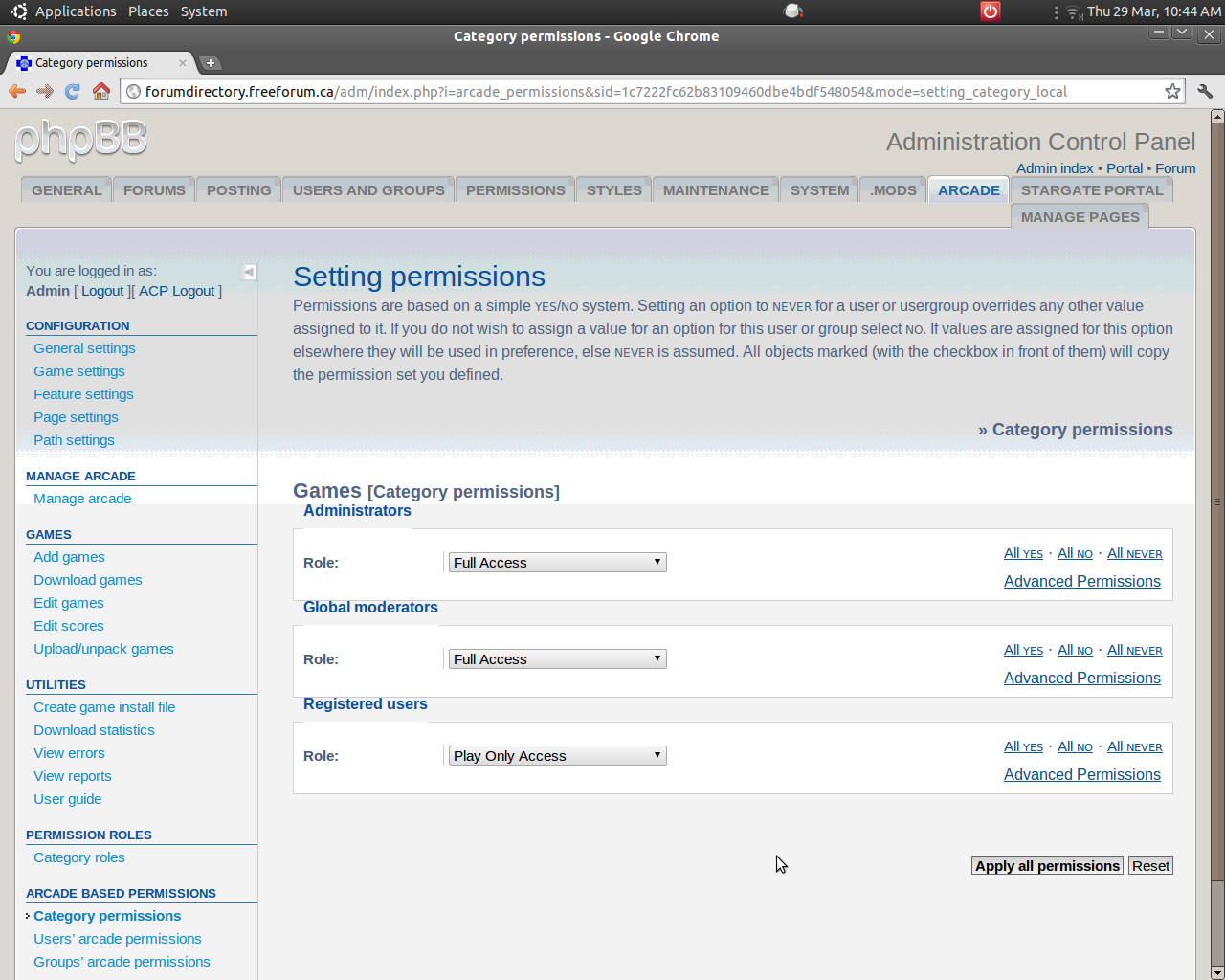The width and height of the screenshot is (1225, 980).
Task: Open a new tab with plus button
Action: (211, 63)
